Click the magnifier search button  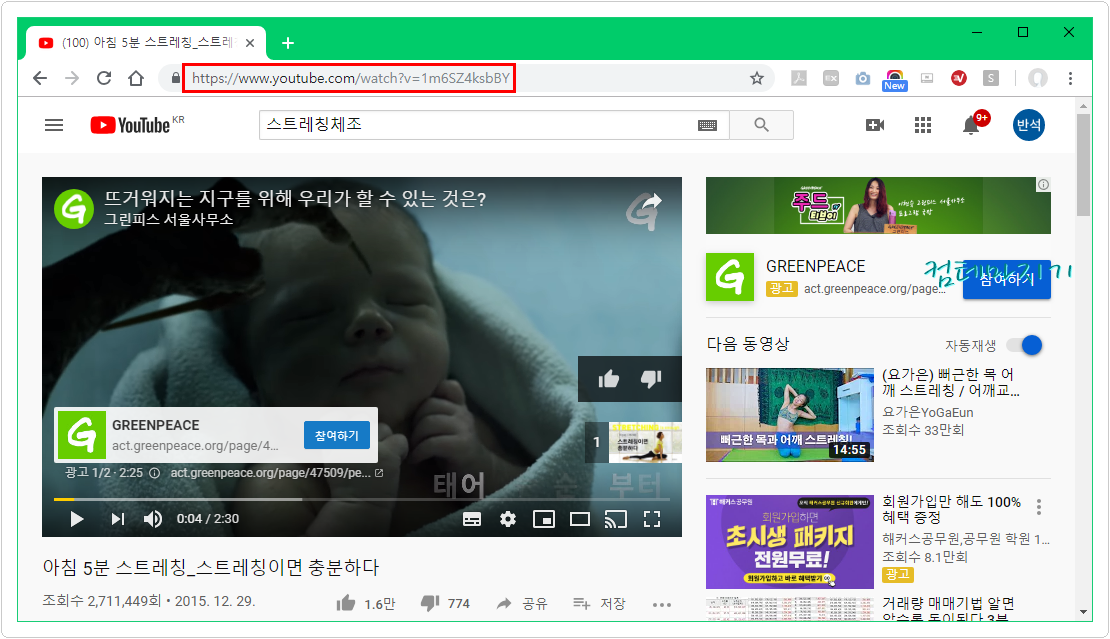tap(761, 125)
